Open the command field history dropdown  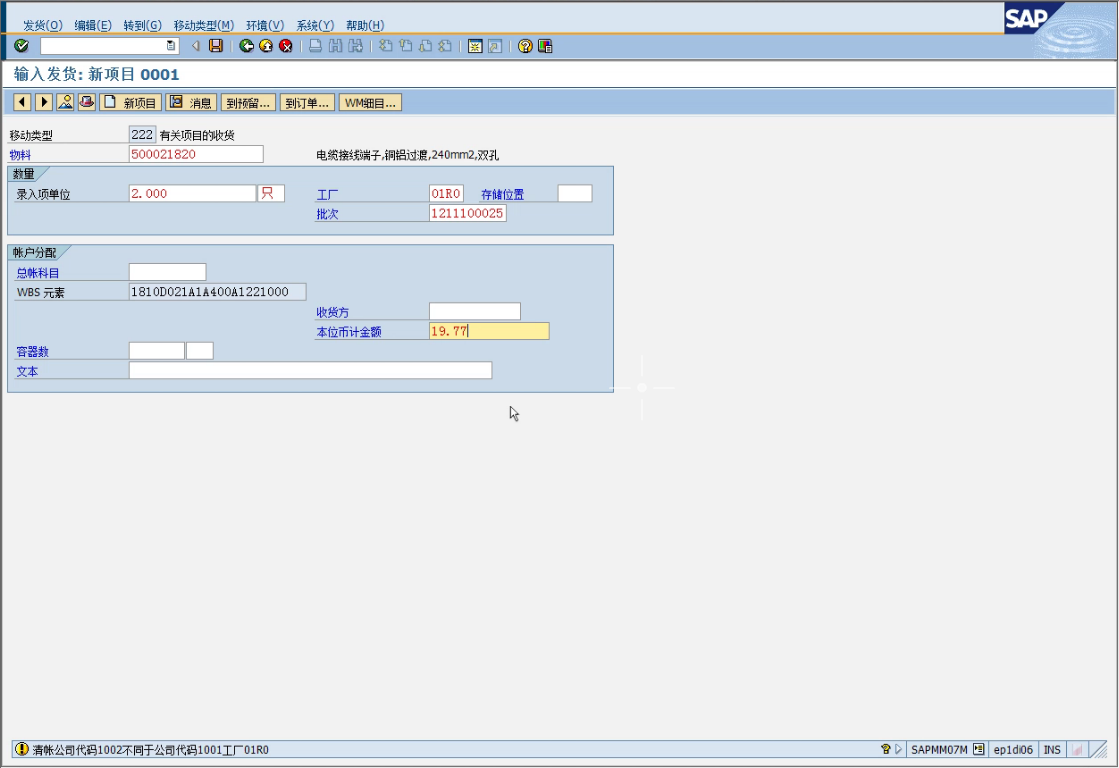[x=171, y=46]
